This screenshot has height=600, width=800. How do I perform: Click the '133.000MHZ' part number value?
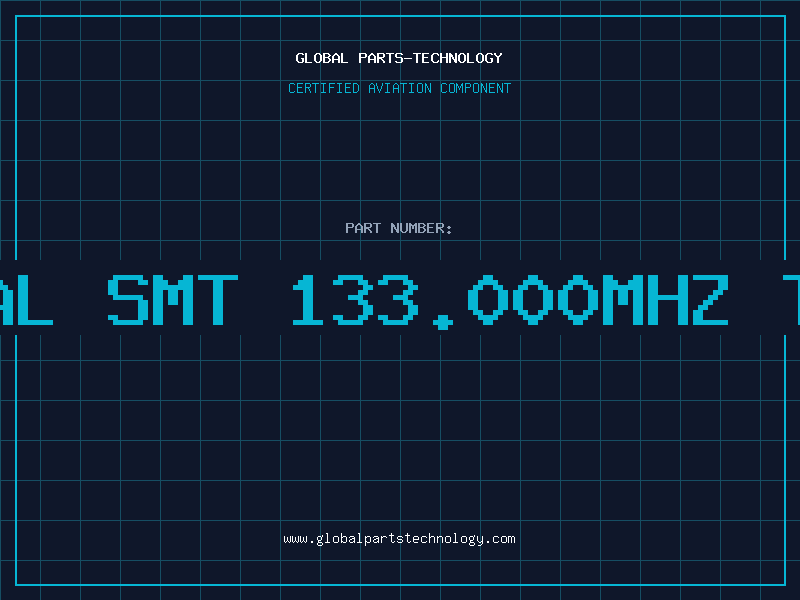point(510,301)
